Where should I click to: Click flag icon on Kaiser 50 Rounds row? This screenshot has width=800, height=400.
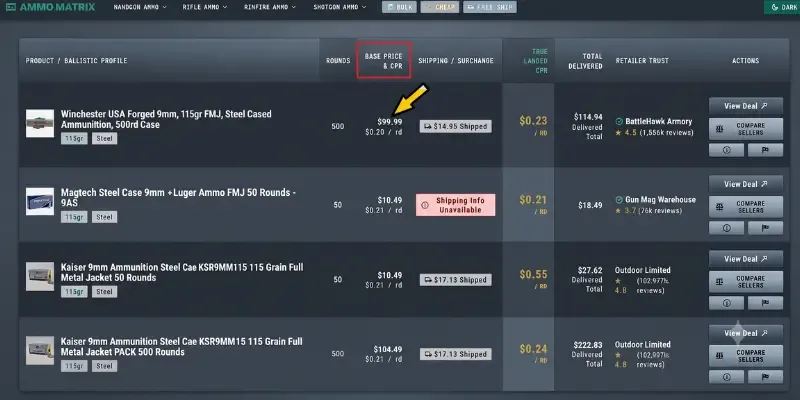[765, 303]
